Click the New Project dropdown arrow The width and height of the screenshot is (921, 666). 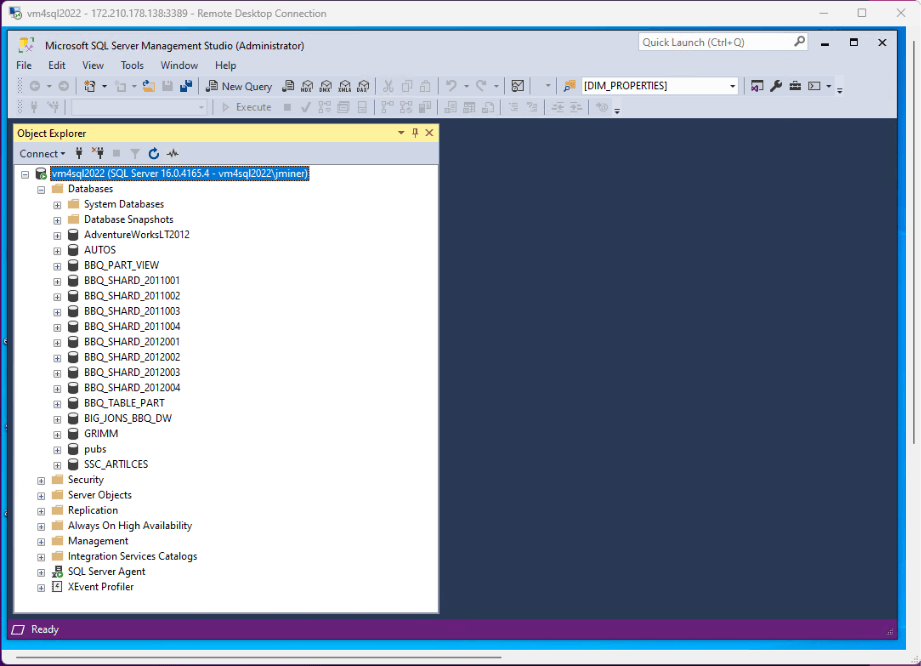[x=105, y=86]
